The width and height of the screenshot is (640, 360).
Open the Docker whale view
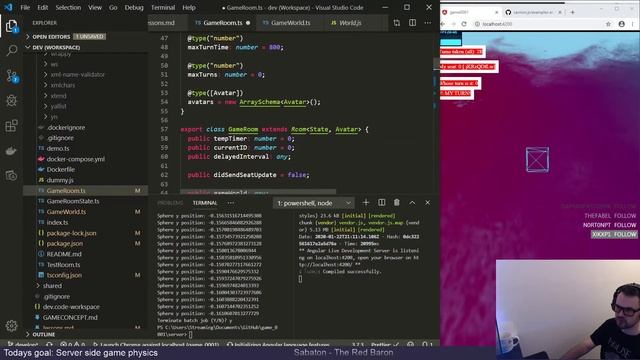click(x=11, y=151)
